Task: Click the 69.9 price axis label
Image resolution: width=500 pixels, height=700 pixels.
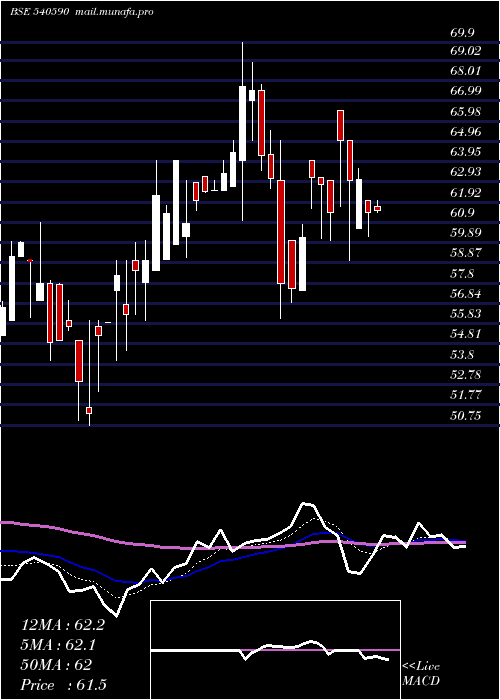Action: 462,33
